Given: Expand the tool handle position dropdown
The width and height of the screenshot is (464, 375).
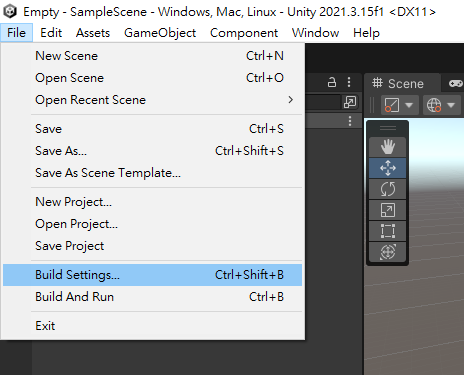Looking at the screenshot, I should click(x=399, y=105).
